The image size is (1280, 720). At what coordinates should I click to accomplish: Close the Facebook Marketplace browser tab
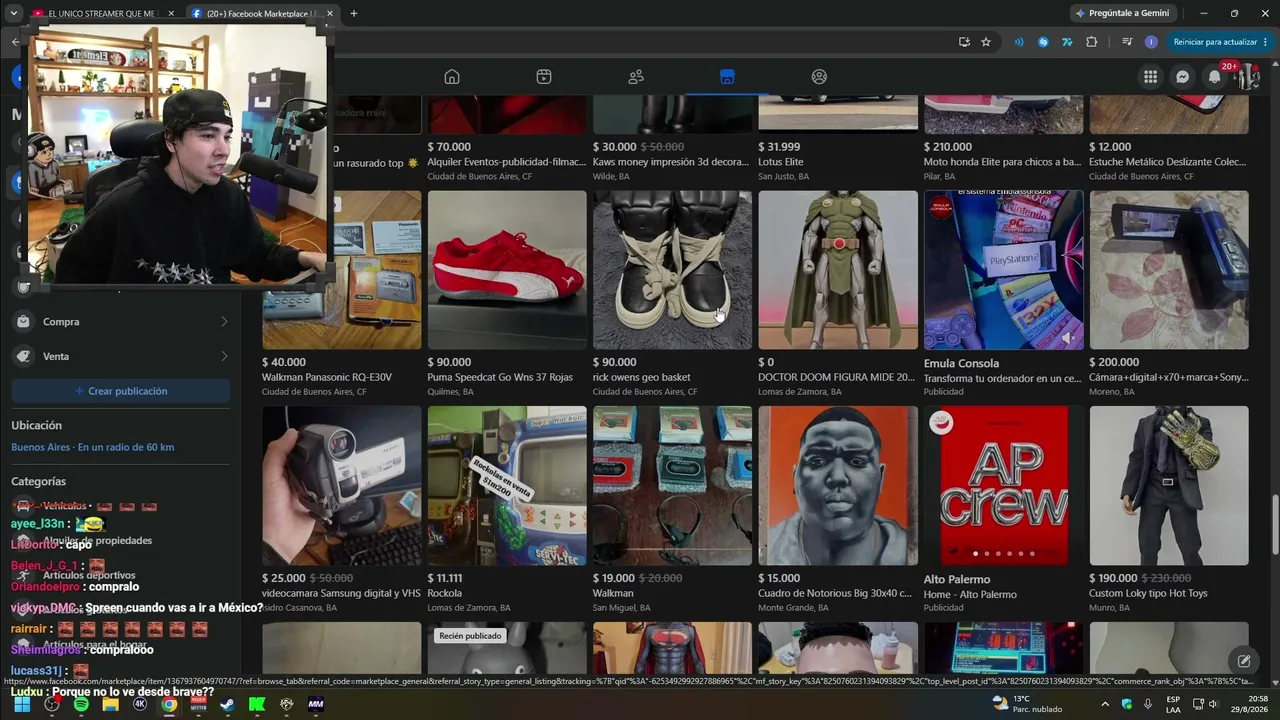pyautogui.click(x=330, y=14)
